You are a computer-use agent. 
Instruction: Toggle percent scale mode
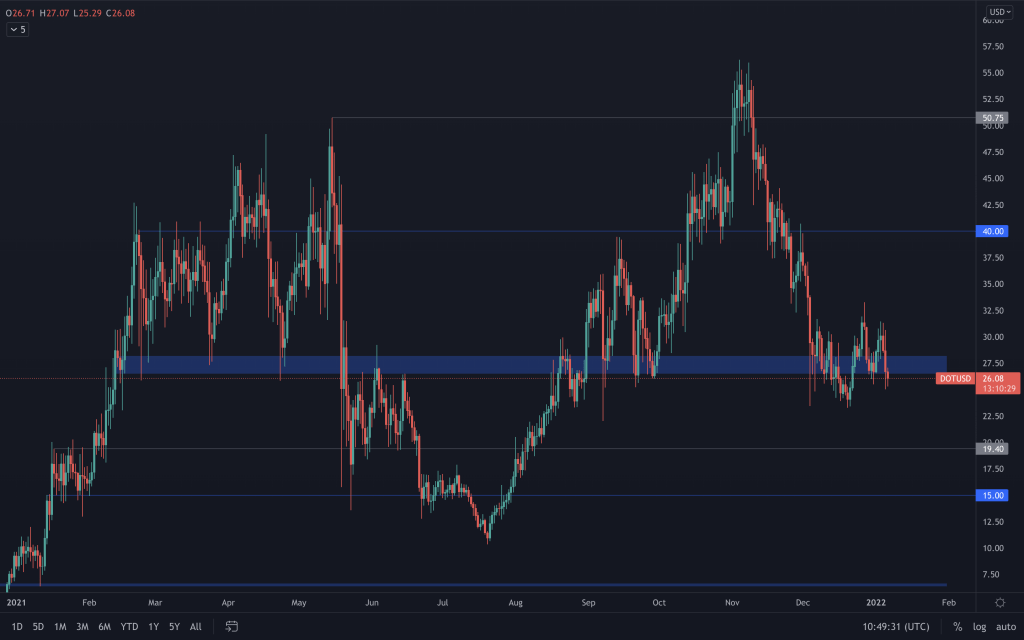pos(957,626)
